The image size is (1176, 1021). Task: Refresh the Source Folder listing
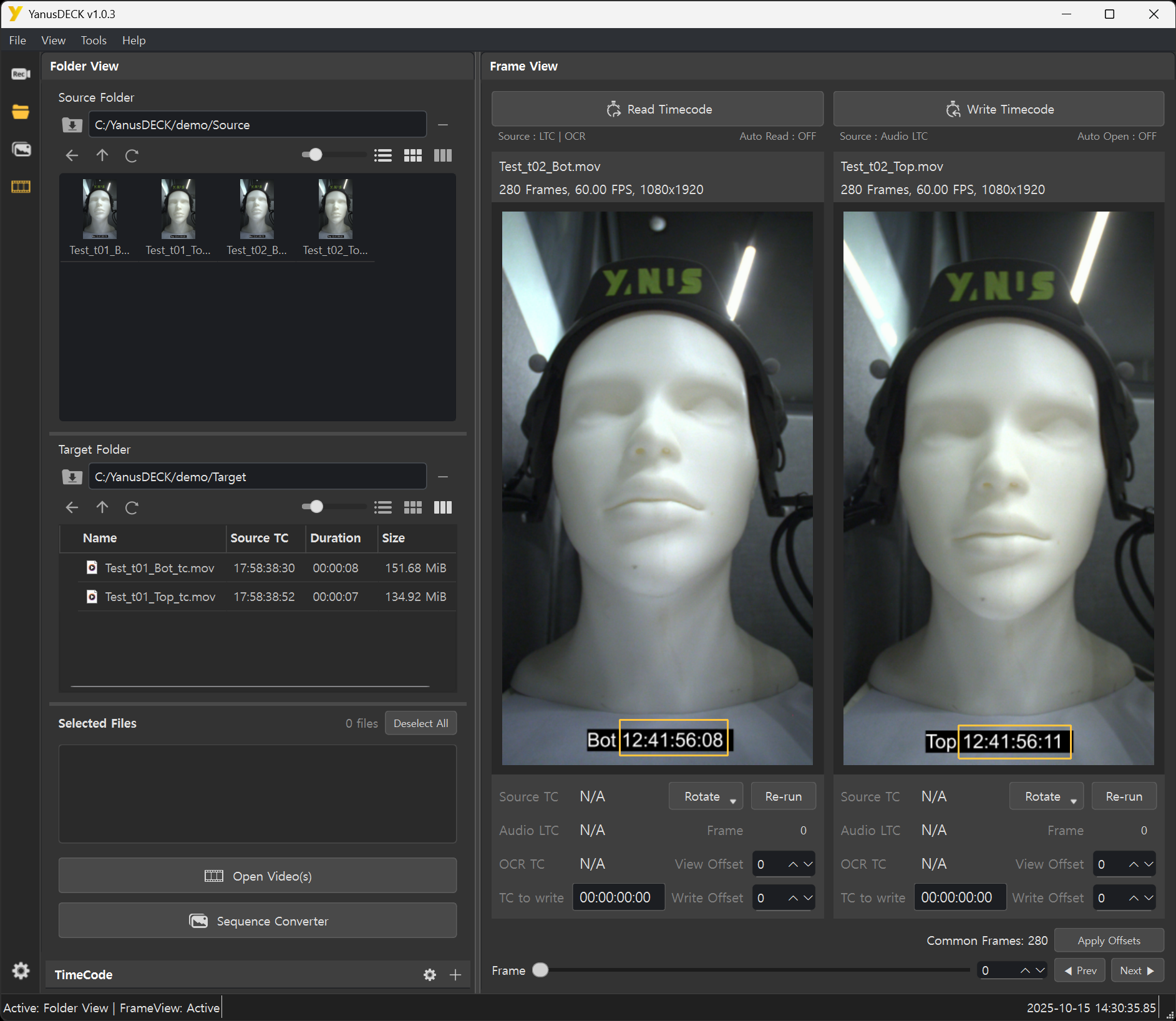coord(132,155)
